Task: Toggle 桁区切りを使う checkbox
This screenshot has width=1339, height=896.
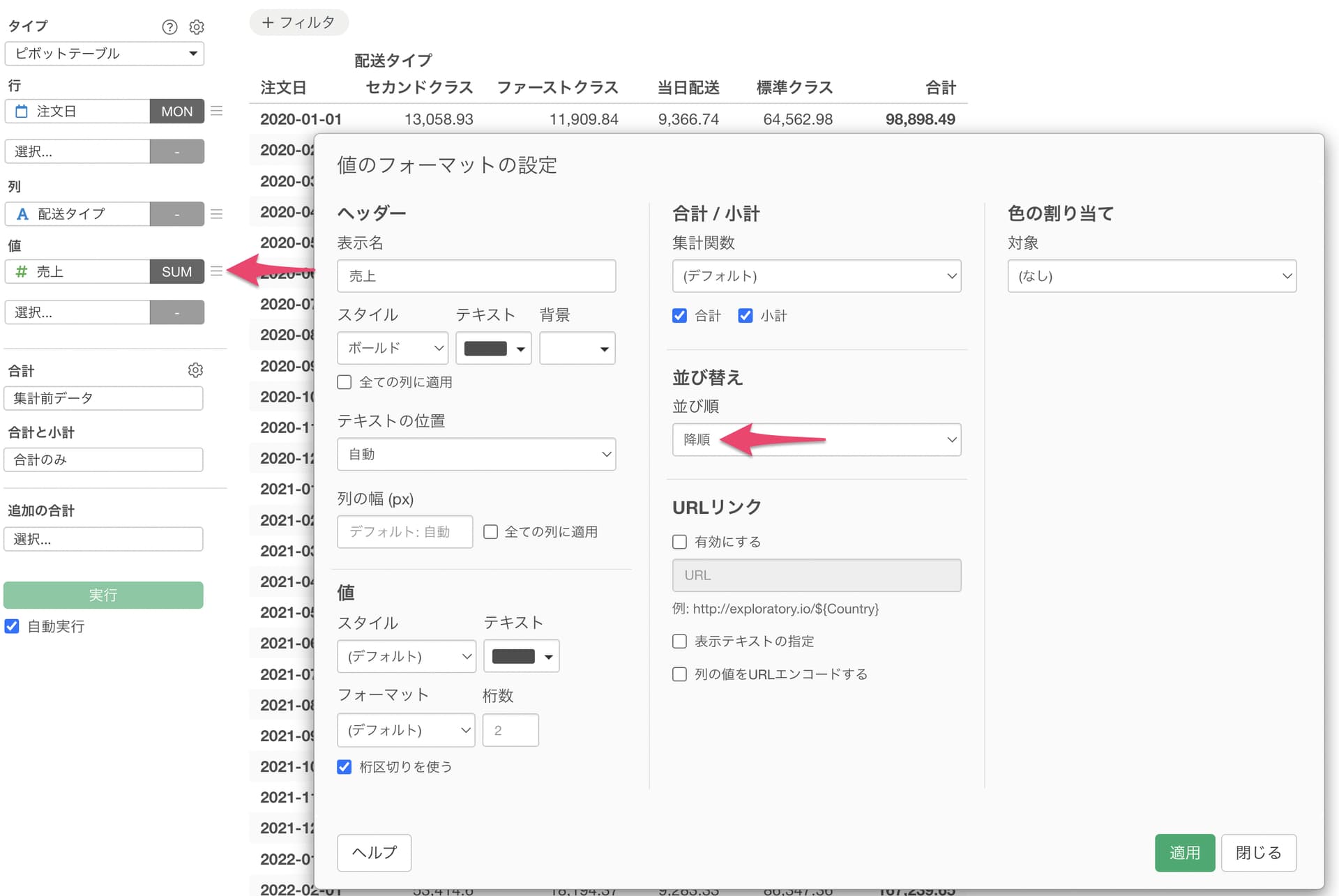Action: (344, 767)
